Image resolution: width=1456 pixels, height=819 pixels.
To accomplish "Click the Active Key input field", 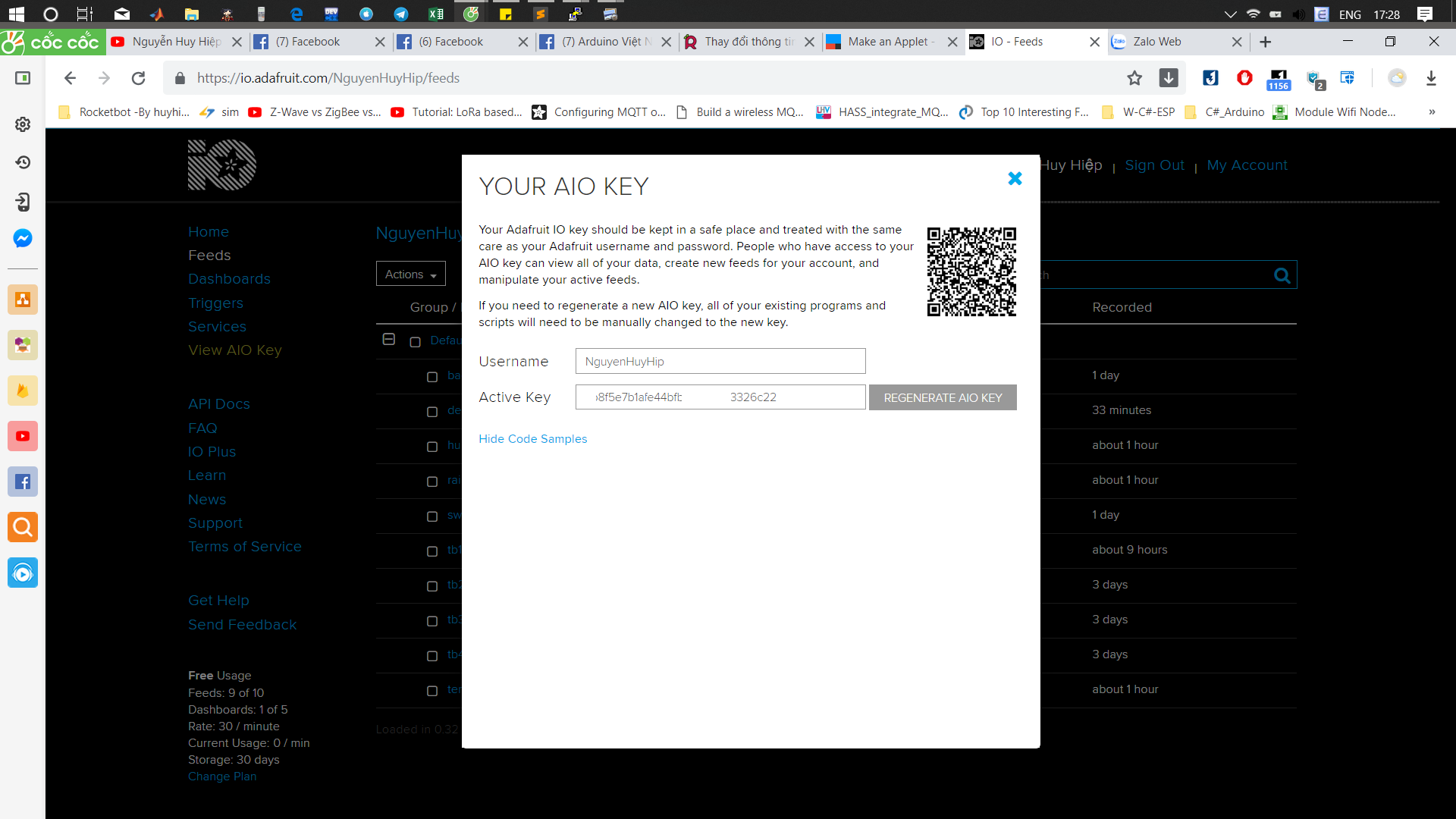I will 720,397.
